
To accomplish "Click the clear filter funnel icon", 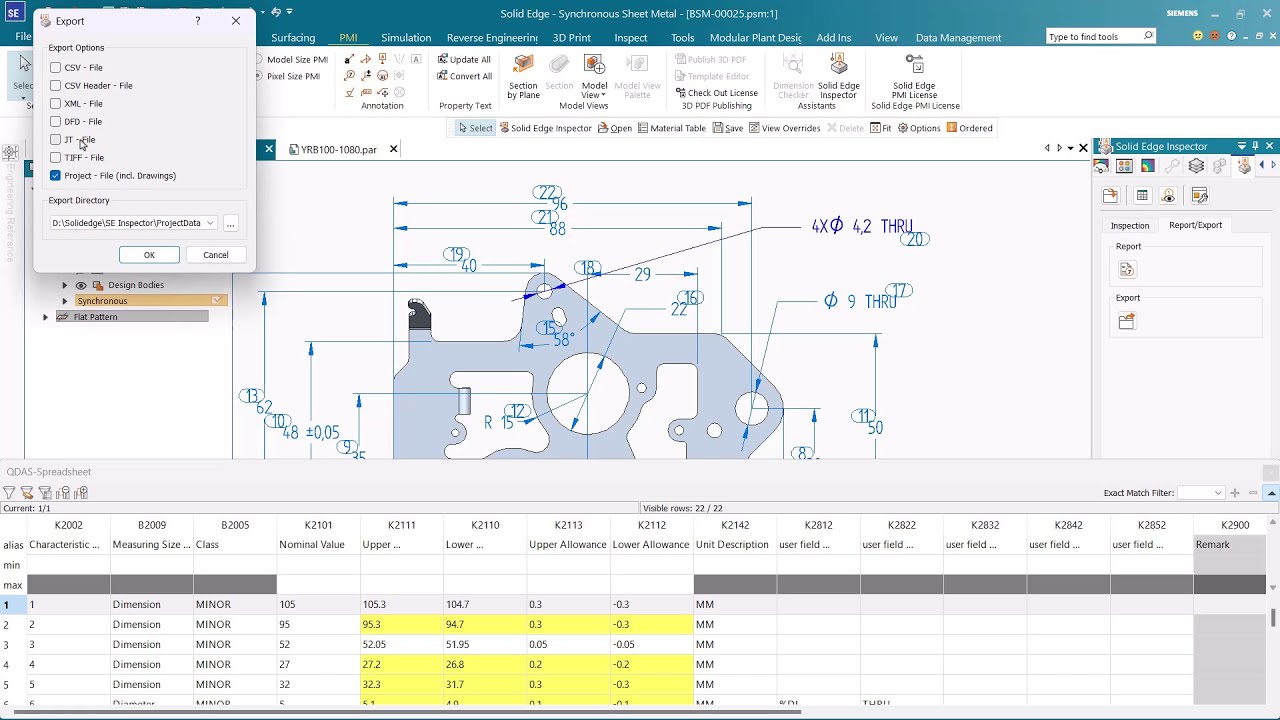I will click(x=27, y=492).
